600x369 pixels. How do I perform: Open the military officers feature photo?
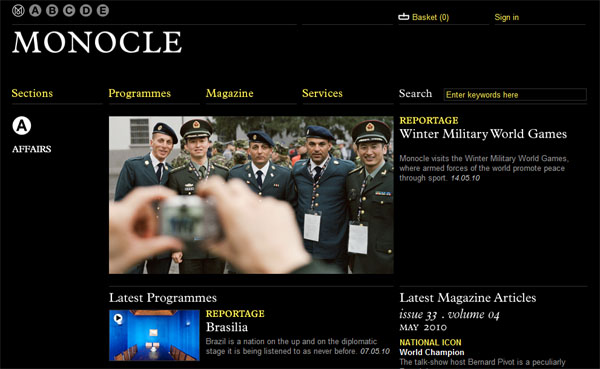click(251, 195)
